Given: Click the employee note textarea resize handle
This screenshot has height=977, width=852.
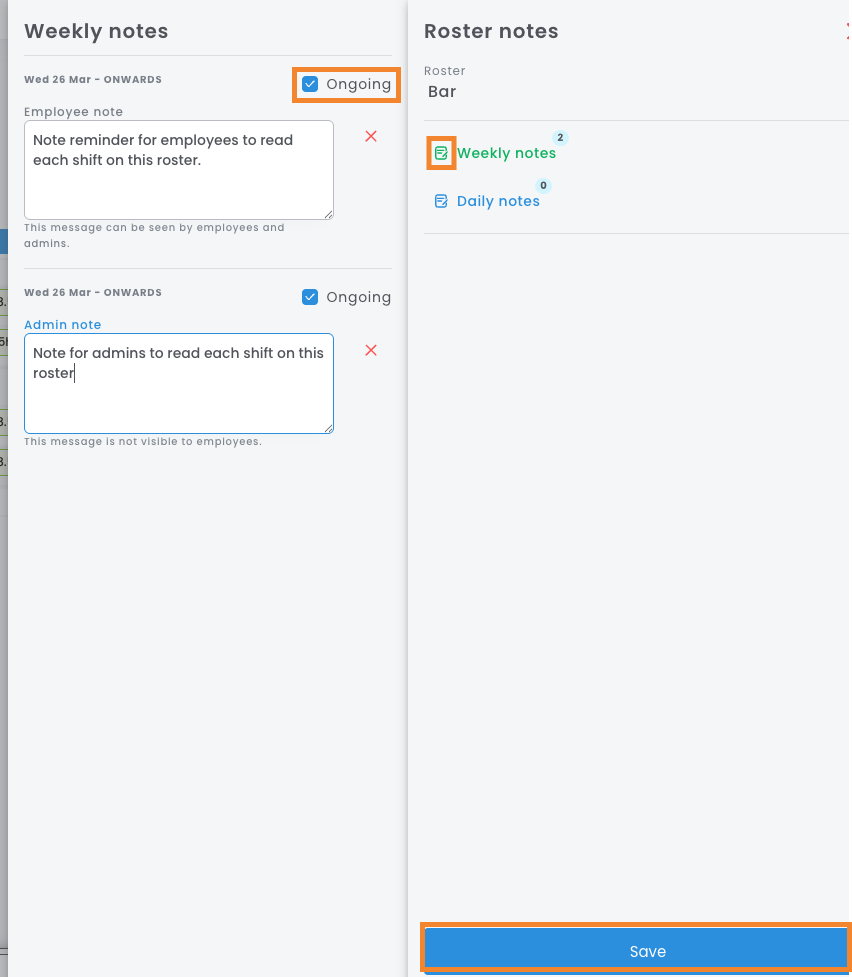Looking at the screenshot, I should click(x=328, y=214).
